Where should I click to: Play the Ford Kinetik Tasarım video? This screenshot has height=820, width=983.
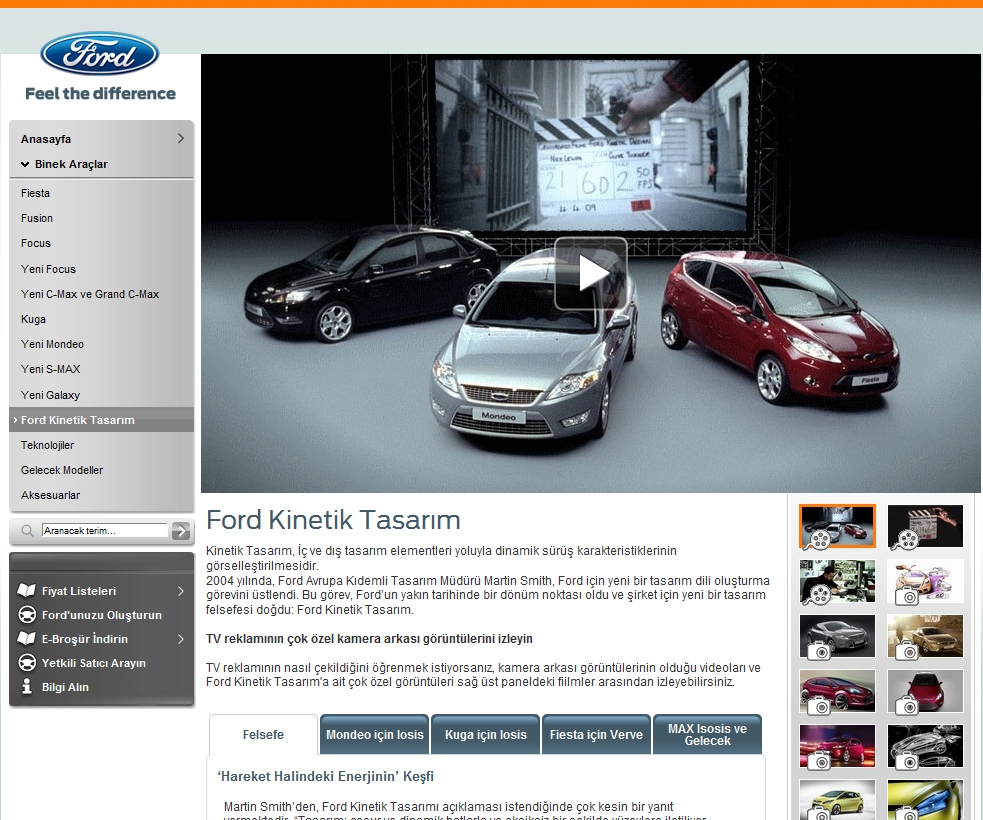591,273
